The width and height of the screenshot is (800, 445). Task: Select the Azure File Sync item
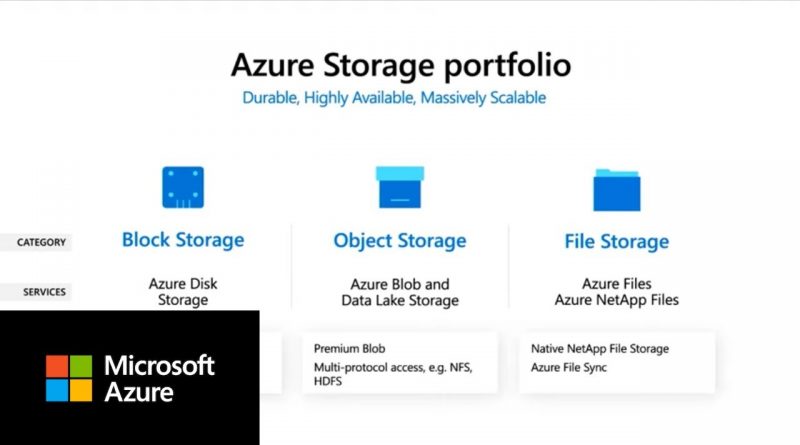point(569,367)
